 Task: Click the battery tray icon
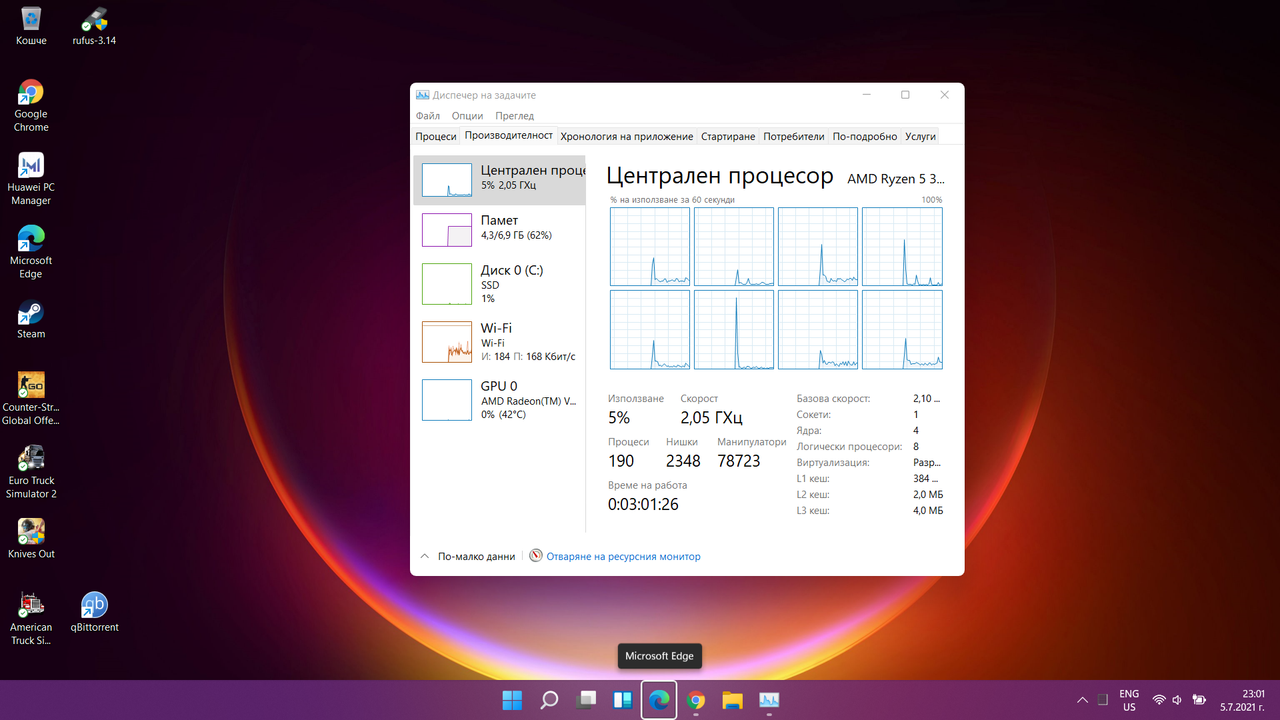(1199, 700)
